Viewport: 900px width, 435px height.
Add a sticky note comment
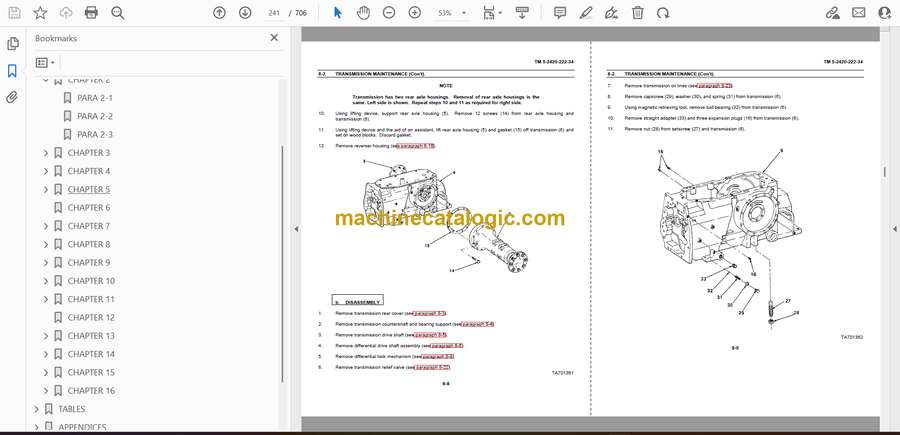coord(560,13)
